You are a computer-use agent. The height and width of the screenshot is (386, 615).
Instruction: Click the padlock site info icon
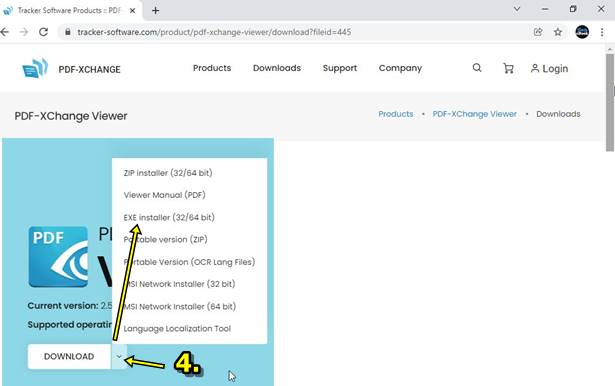(68, 32)
